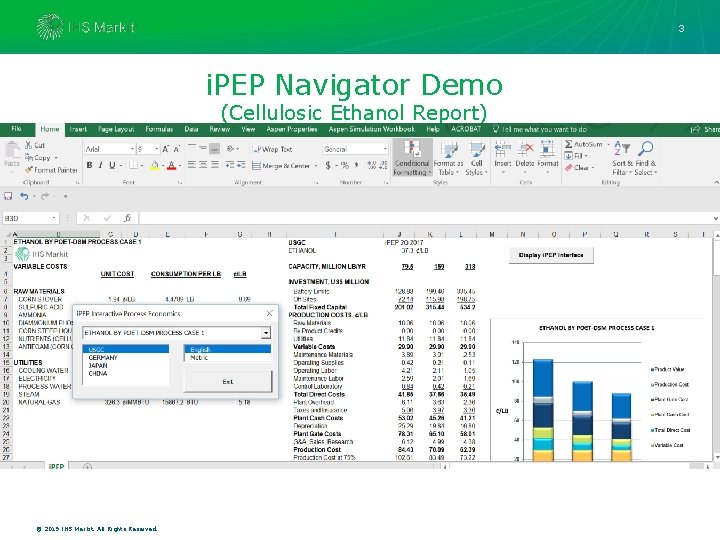The image size is (720, 540).
Task: Click the Share button
Action: pyautogui.click(x=706, y=129)
